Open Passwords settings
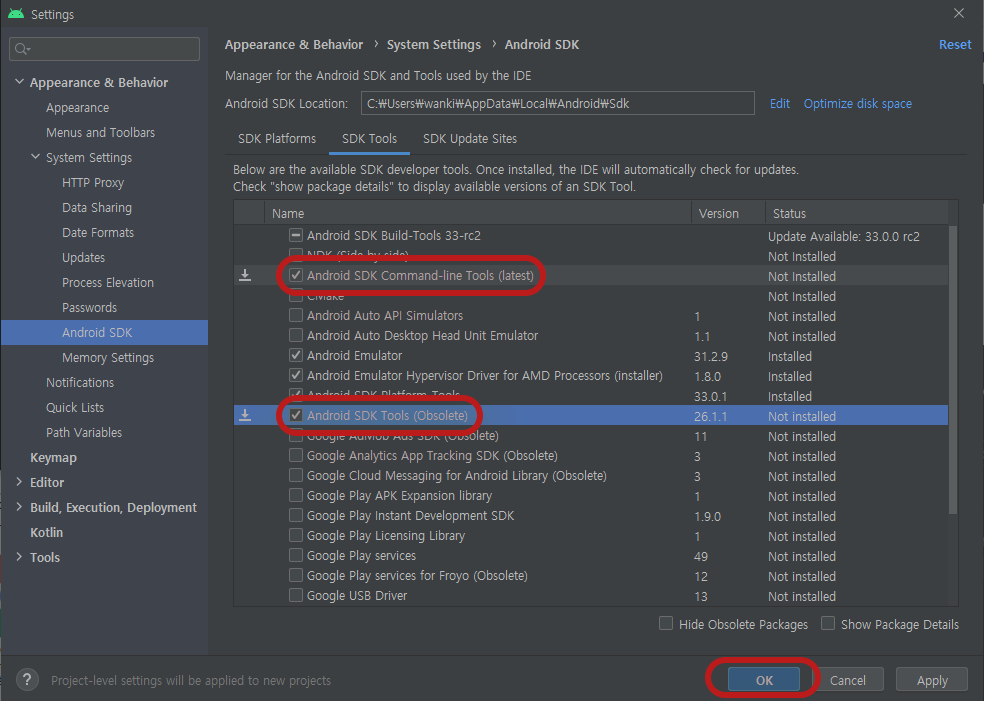Screen dimensions: 984x701 pos(89,308)
